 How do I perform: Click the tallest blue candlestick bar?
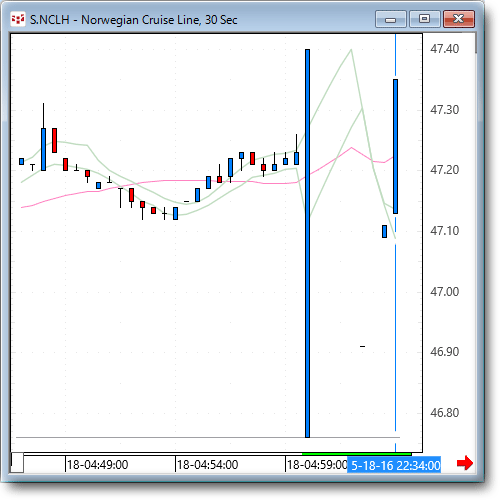click(307, 243)
